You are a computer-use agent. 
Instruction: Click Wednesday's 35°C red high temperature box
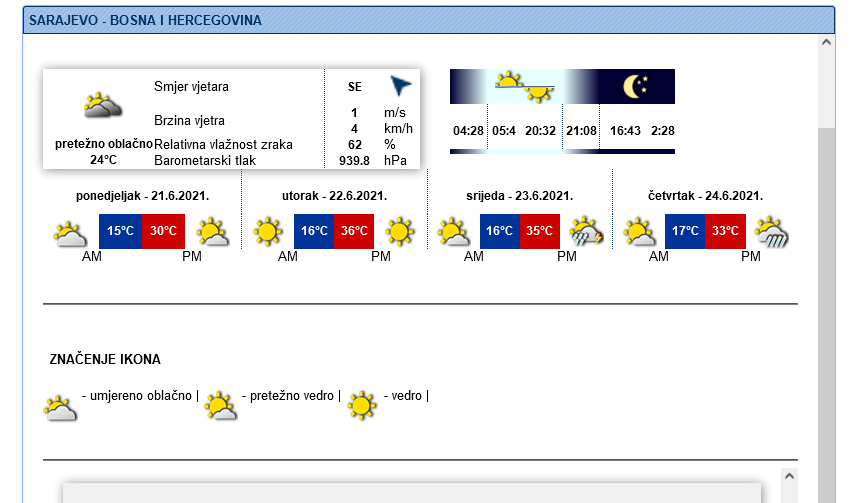pos(540,231)
